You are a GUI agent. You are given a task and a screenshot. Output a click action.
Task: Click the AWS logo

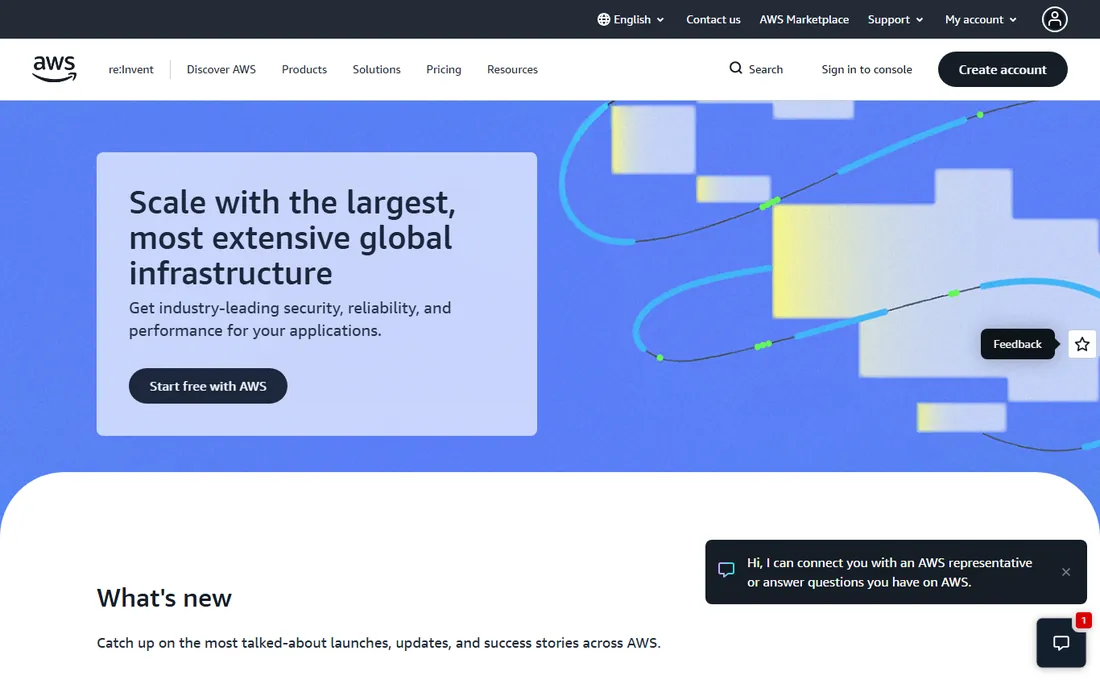click(x=54, y=69)
